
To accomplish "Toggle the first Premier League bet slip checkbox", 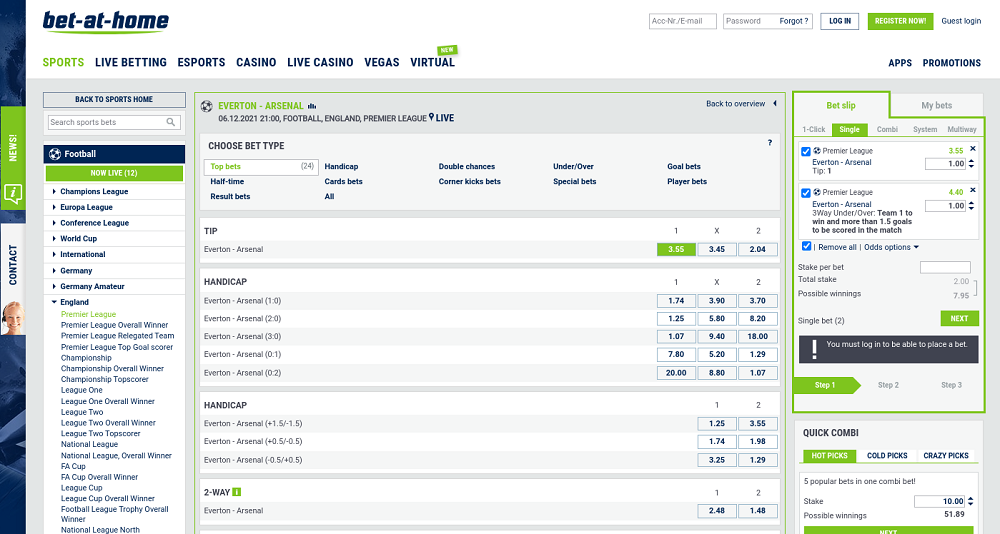I will (x=805, y=152).
